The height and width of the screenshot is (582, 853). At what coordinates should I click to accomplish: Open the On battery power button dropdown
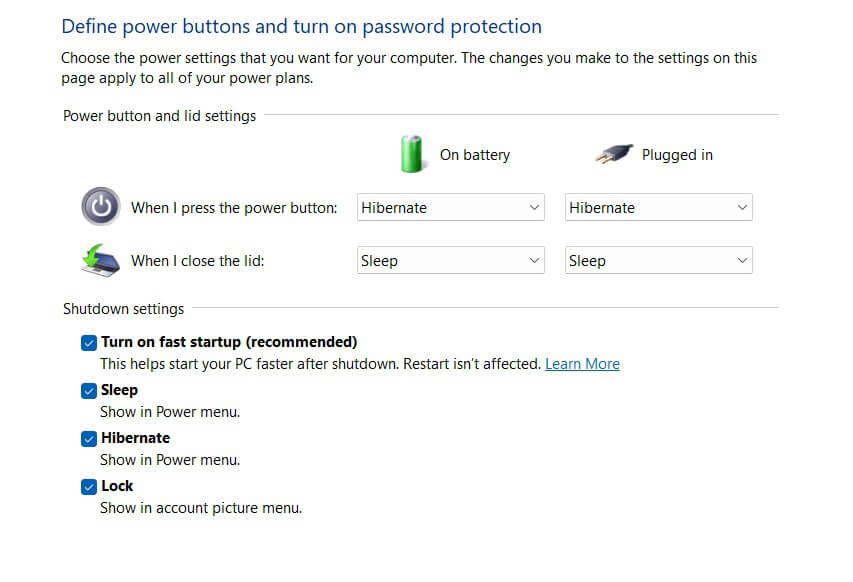pyautogui.click(x=450, y=207)
